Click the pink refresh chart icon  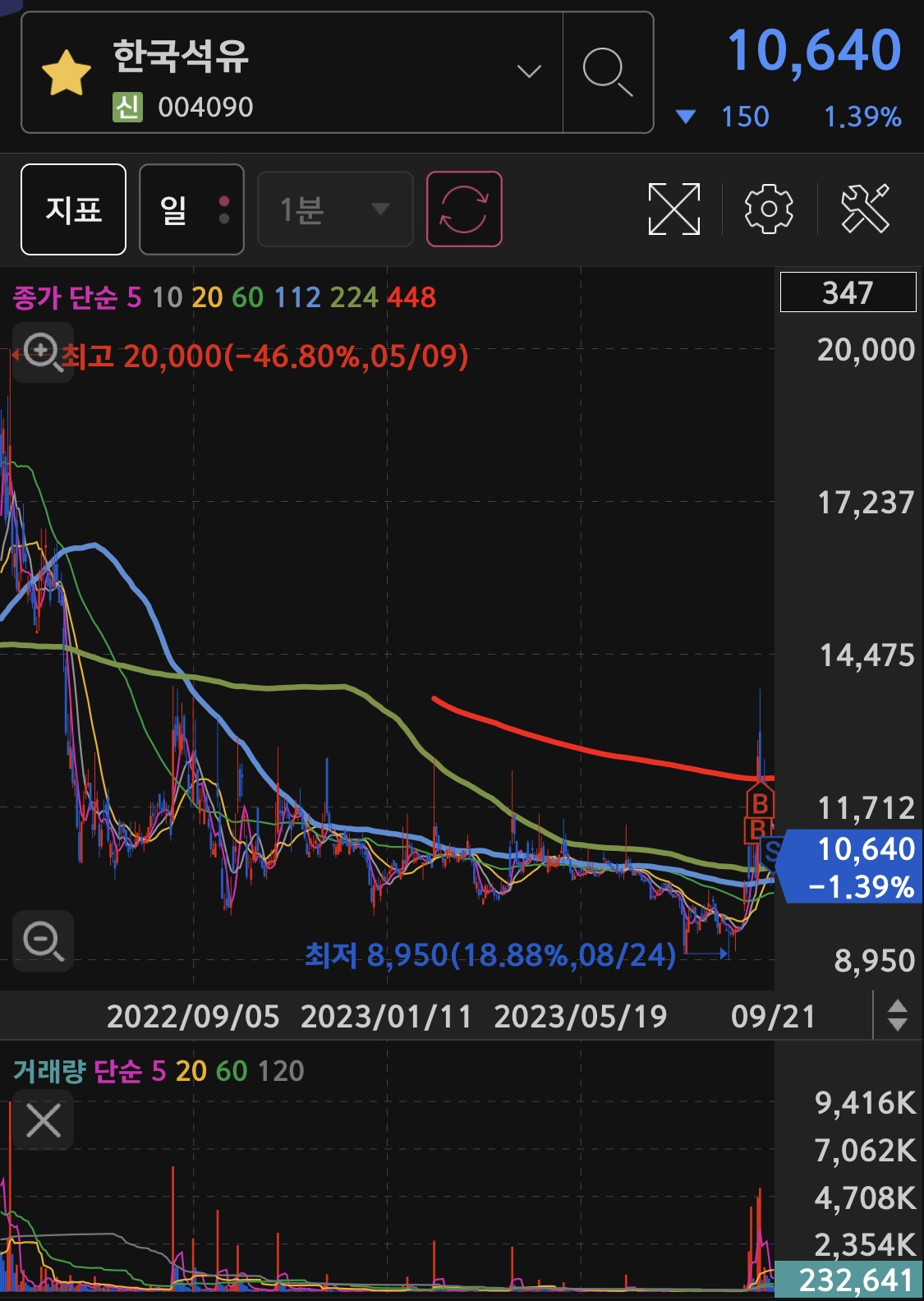[464, 209]
